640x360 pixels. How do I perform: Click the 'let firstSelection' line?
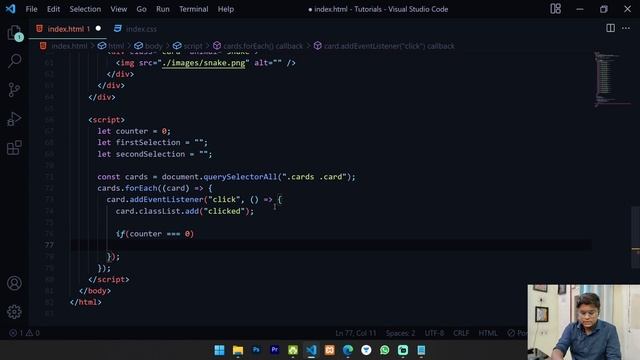[152, 142]
